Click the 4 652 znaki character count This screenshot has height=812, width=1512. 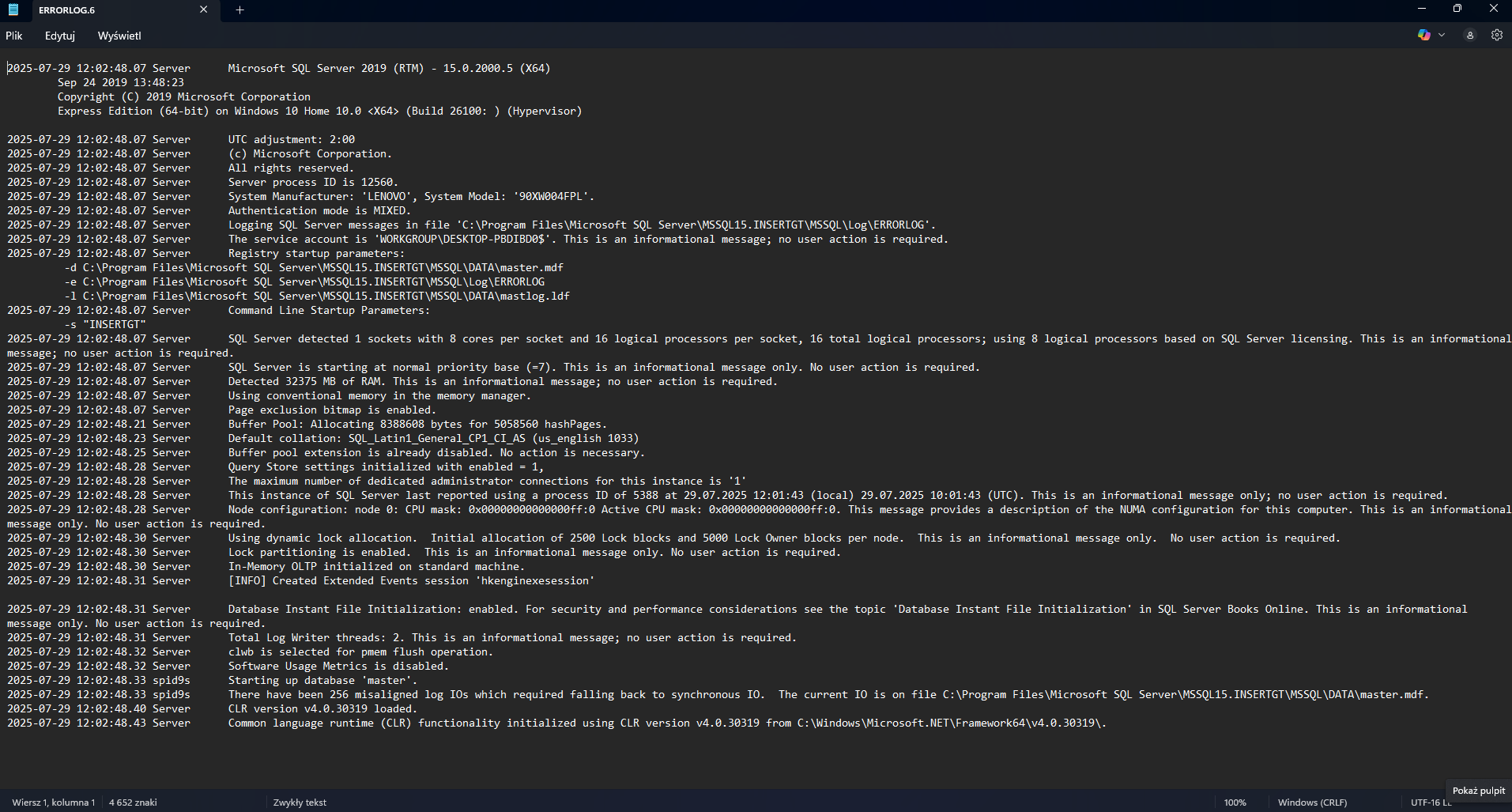click(x=133, y=803)
